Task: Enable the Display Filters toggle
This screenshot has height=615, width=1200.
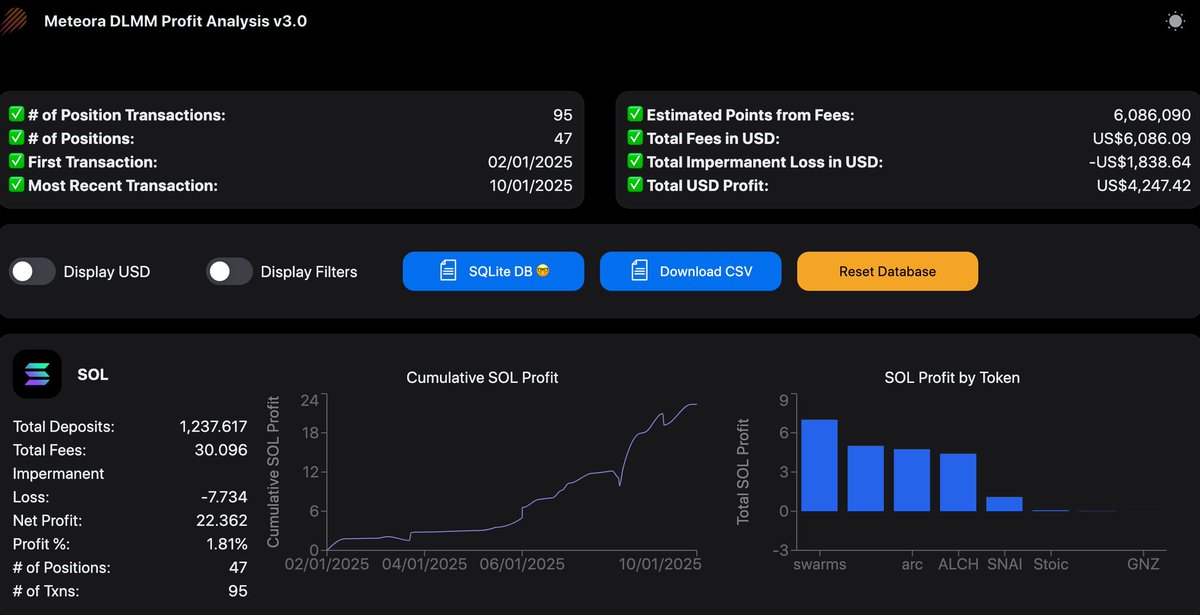Action: (229, 271)
